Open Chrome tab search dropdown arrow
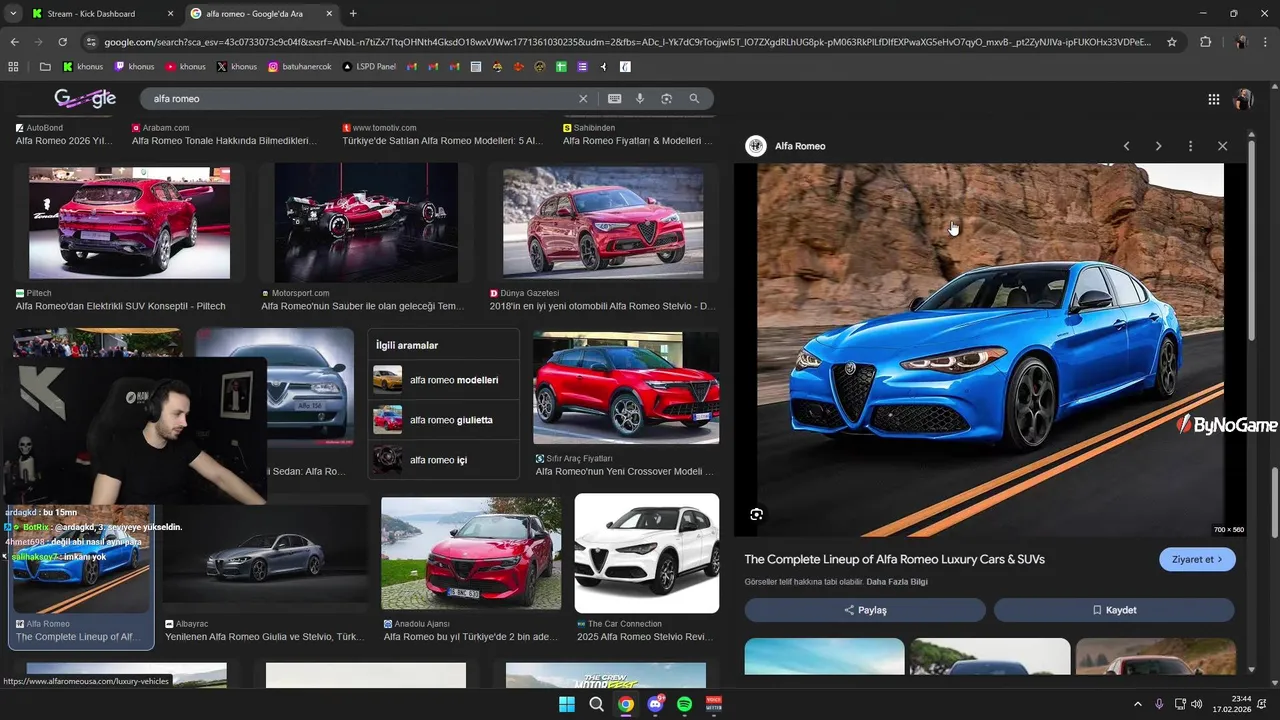The image size is (1280, 720). (x=12, y=13)
